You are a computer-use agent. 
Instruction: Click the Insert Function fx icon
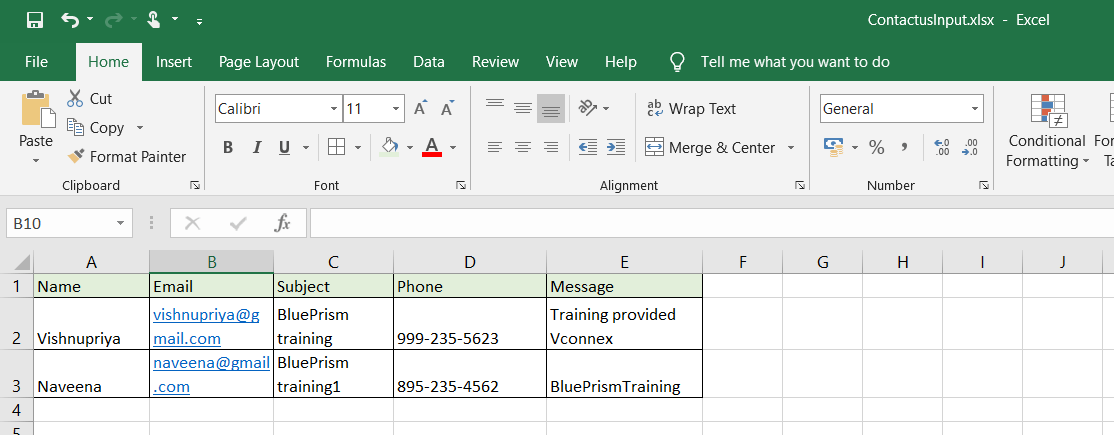pos(282,223)
